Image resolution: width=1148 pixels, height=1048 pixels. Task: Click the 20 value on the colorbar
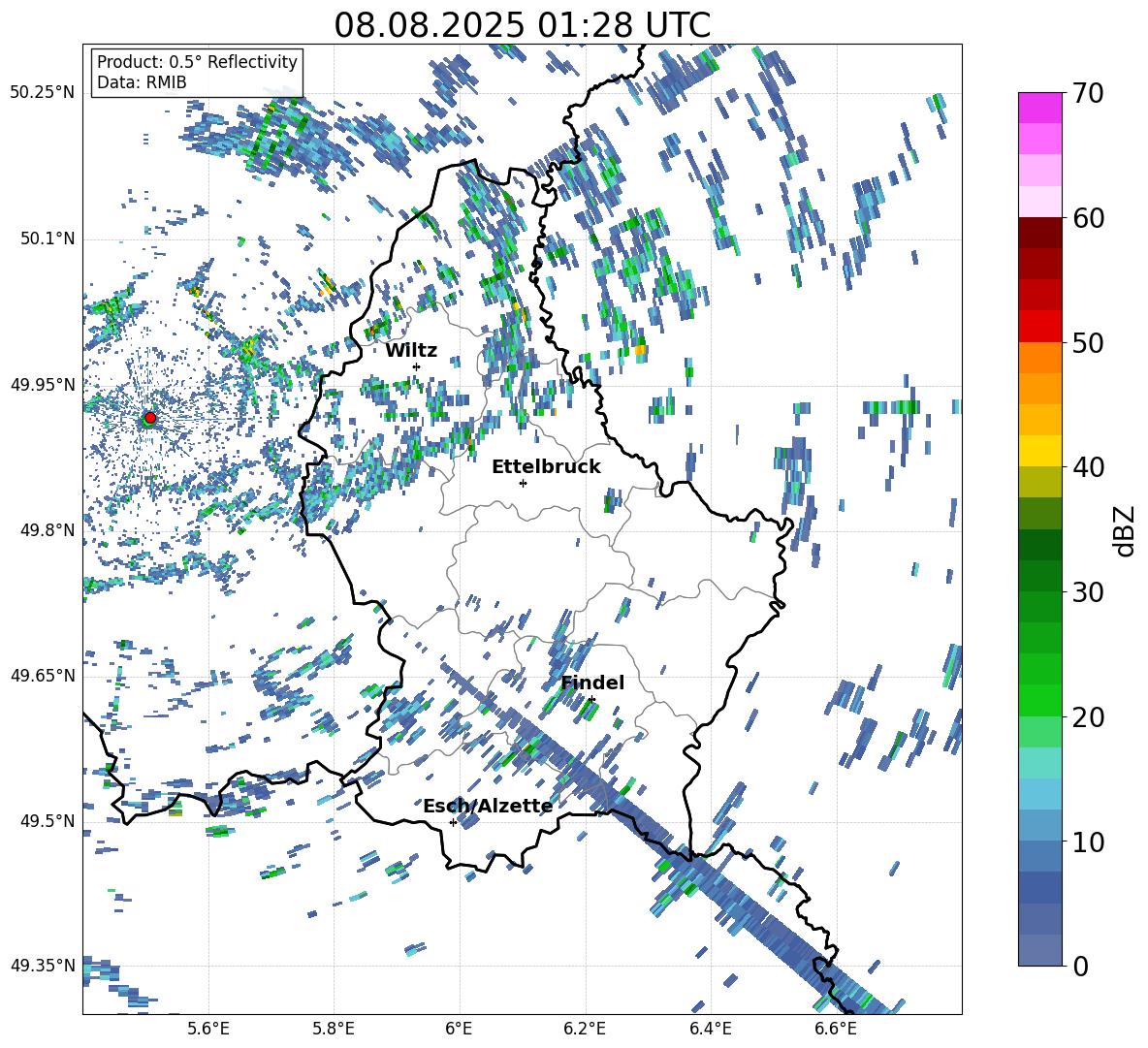coord(1088,716)
